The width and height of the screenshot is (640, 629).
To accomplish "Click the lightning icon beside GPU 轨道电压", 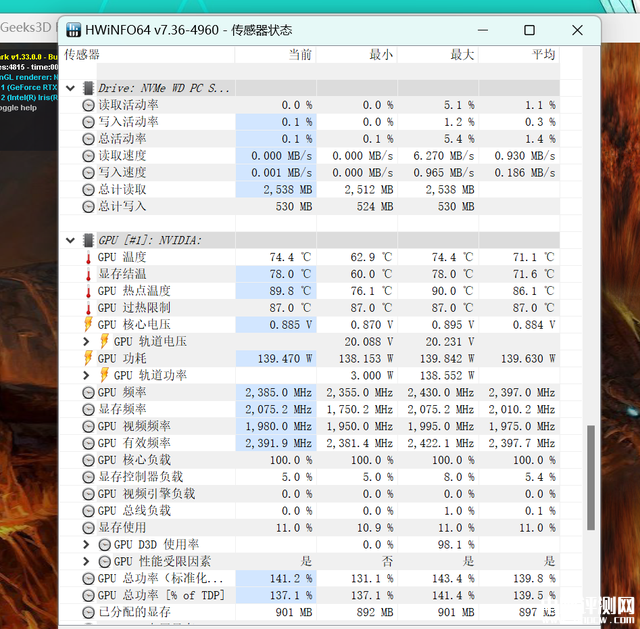I will [x=104, y=341].
